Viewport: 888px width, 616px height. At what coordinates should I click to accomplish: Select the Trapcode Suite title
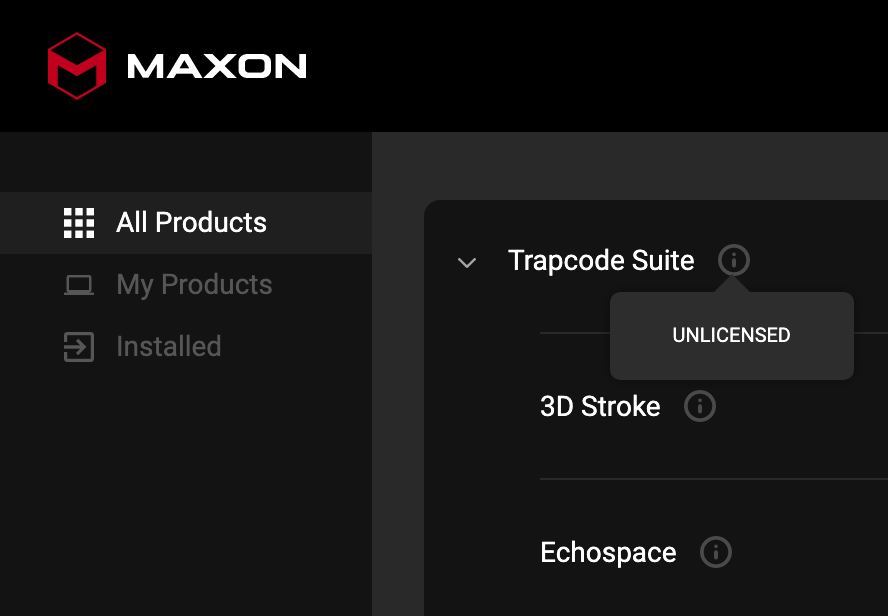pos(601,261)
